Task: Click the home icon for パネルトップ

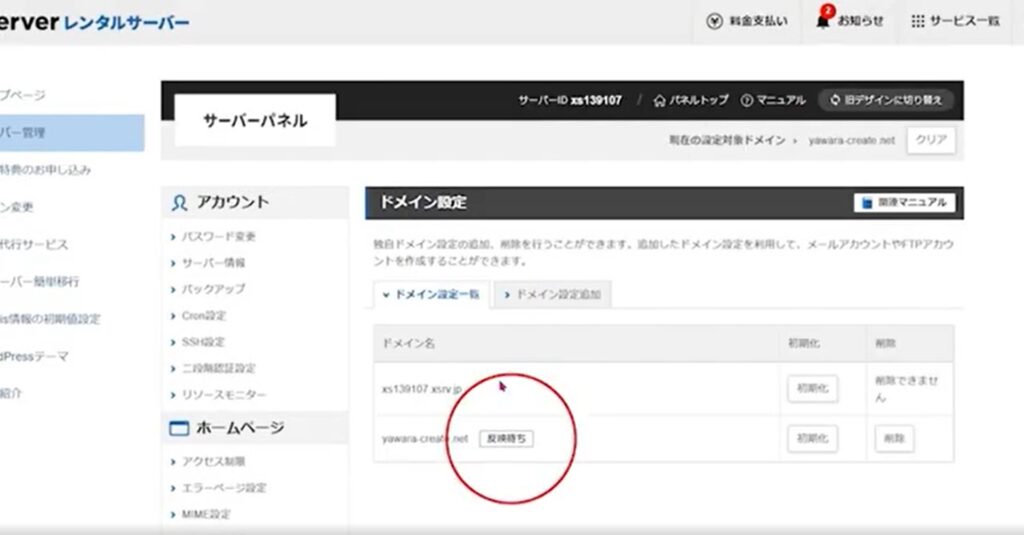Action: coord(660,101)
